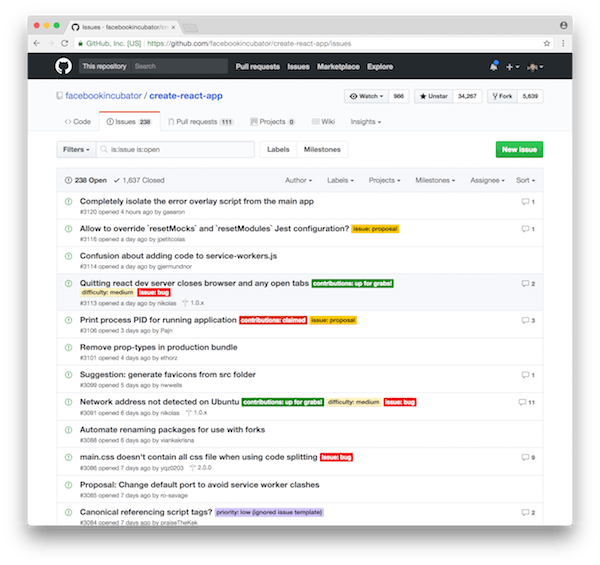Open comments on the Network address issue
600x565 pixels.
tap(527, 402)
